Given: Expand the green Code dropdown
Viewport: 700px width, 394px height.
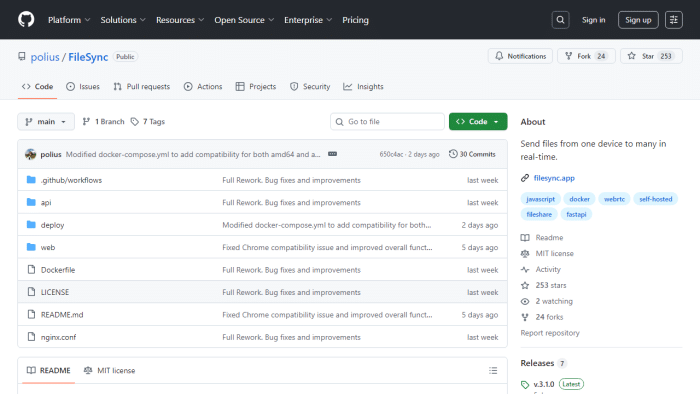Looking at the screenshot, I should tap(478, 121).
